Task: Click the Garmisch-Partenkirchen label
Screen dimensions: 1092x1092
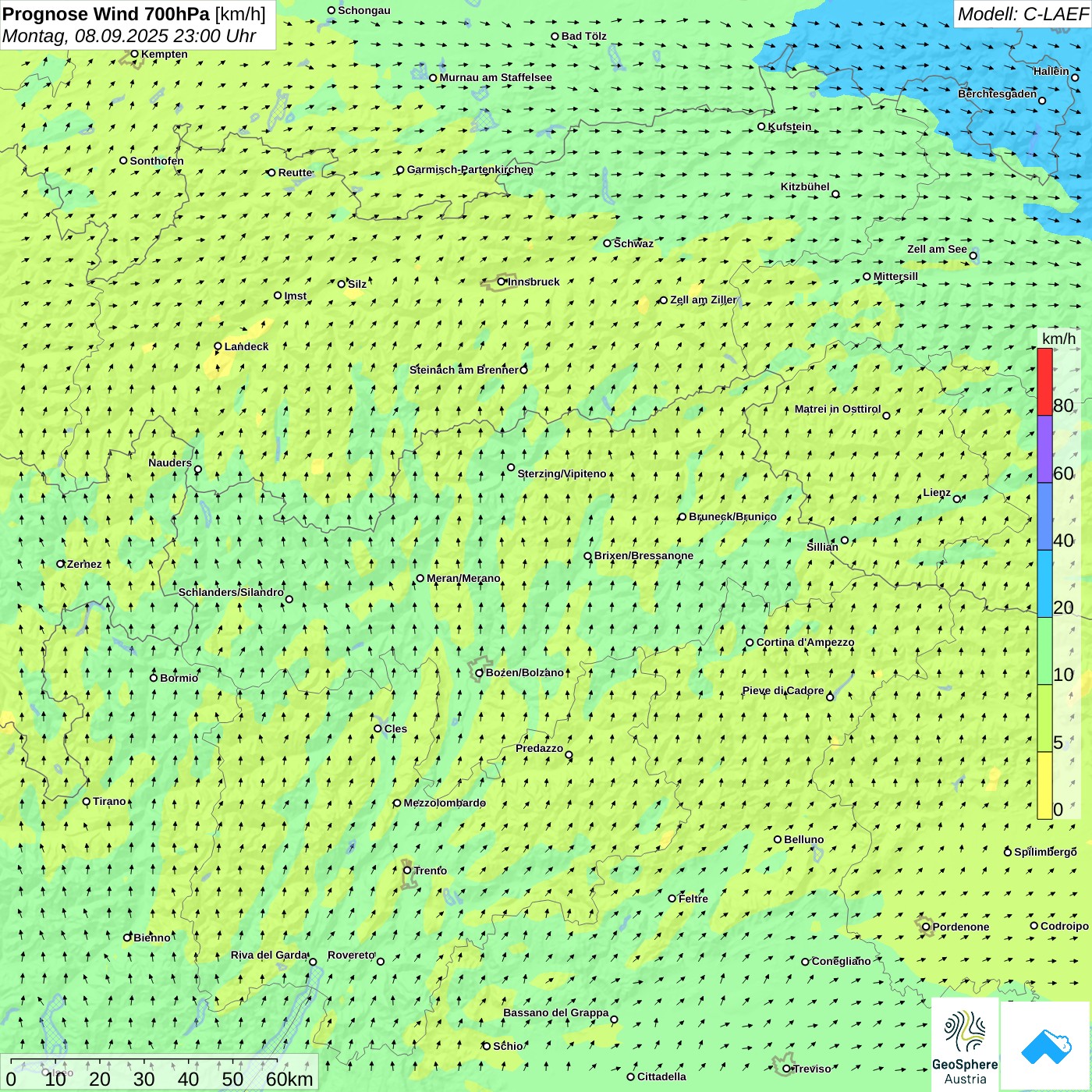Action: pos(470,169)
